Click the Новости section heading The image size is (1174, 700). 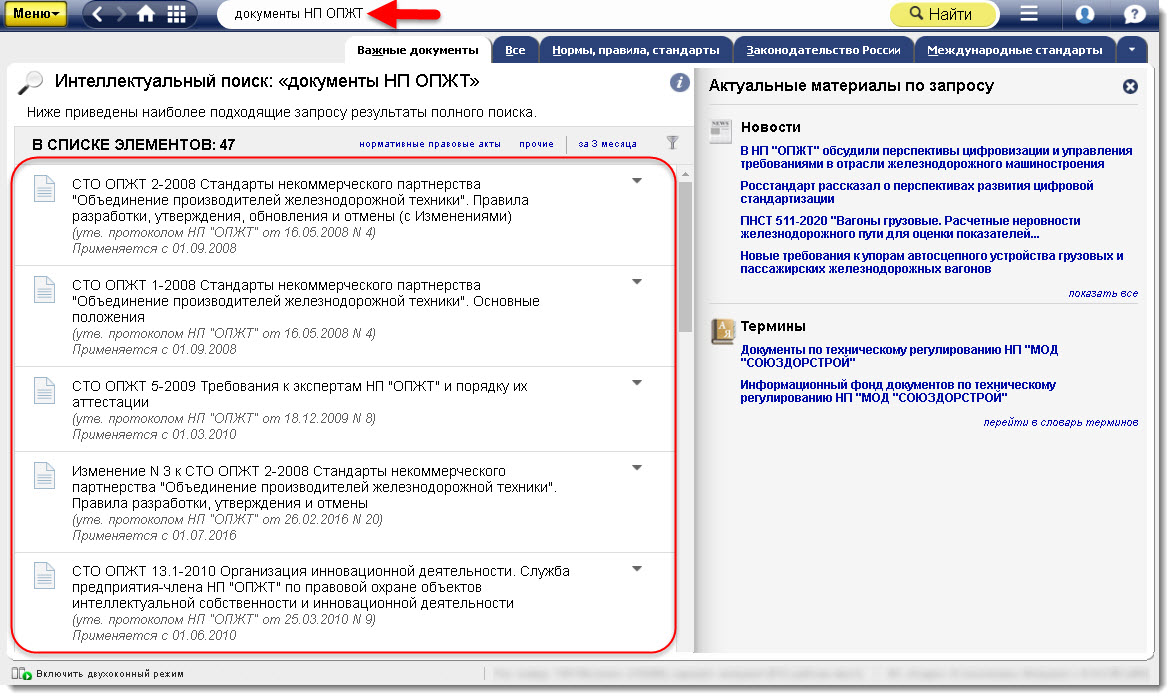tap(770, 127)
